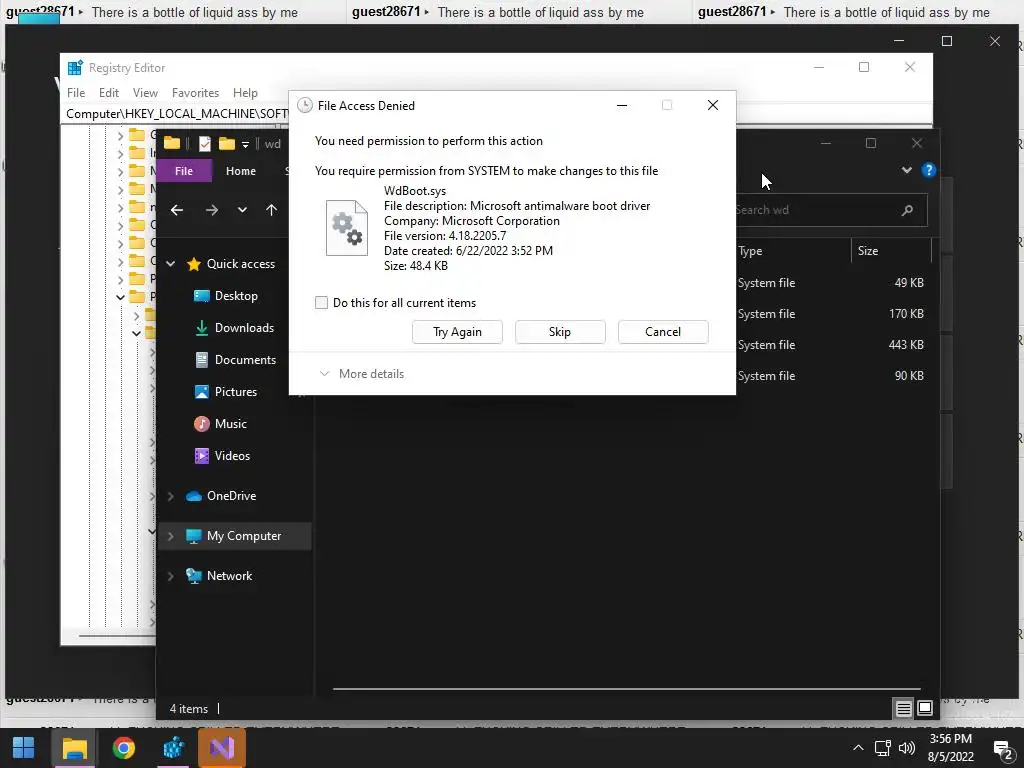
Task: Select the OneDrive cloud icon
Action: pyautogui.click(x=193, y=496)
